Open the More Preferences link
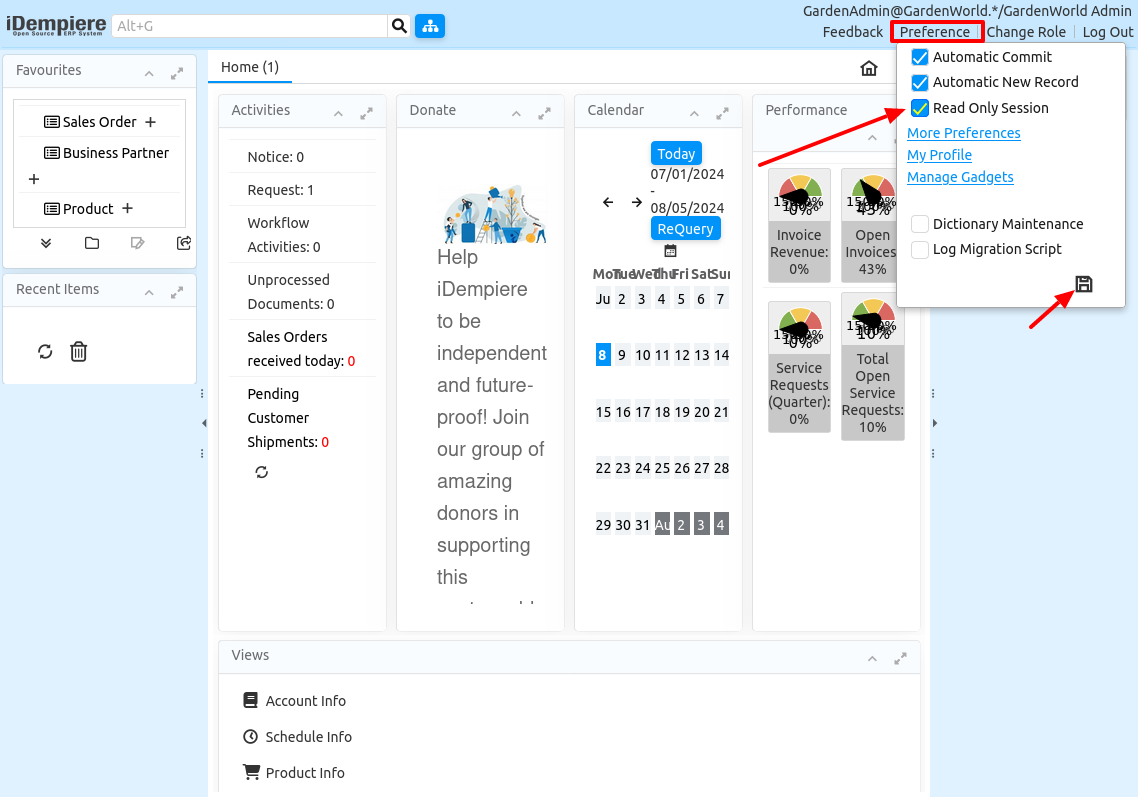1138x797 pixels. (x=963, y=133)
